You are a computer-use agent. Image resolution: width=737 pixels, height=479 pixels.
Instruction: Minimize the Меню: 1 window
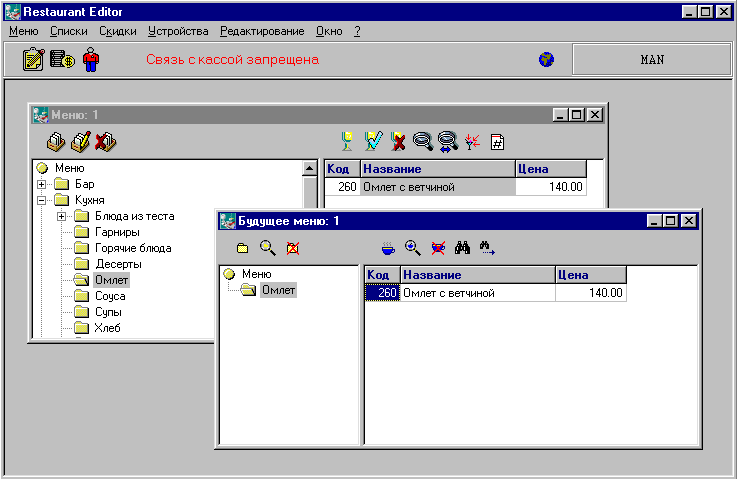(559, 115)
